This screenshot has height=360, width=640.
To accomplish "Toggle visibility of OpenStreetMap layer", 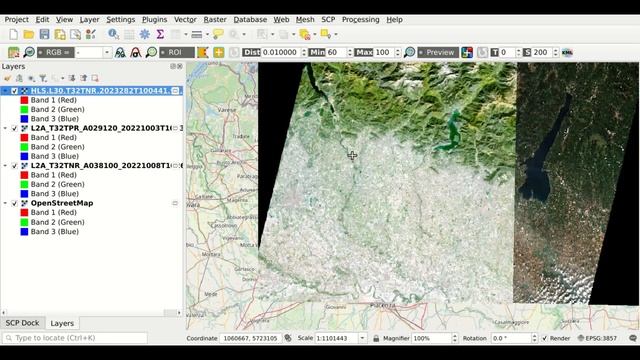I will tap(15, 203).
